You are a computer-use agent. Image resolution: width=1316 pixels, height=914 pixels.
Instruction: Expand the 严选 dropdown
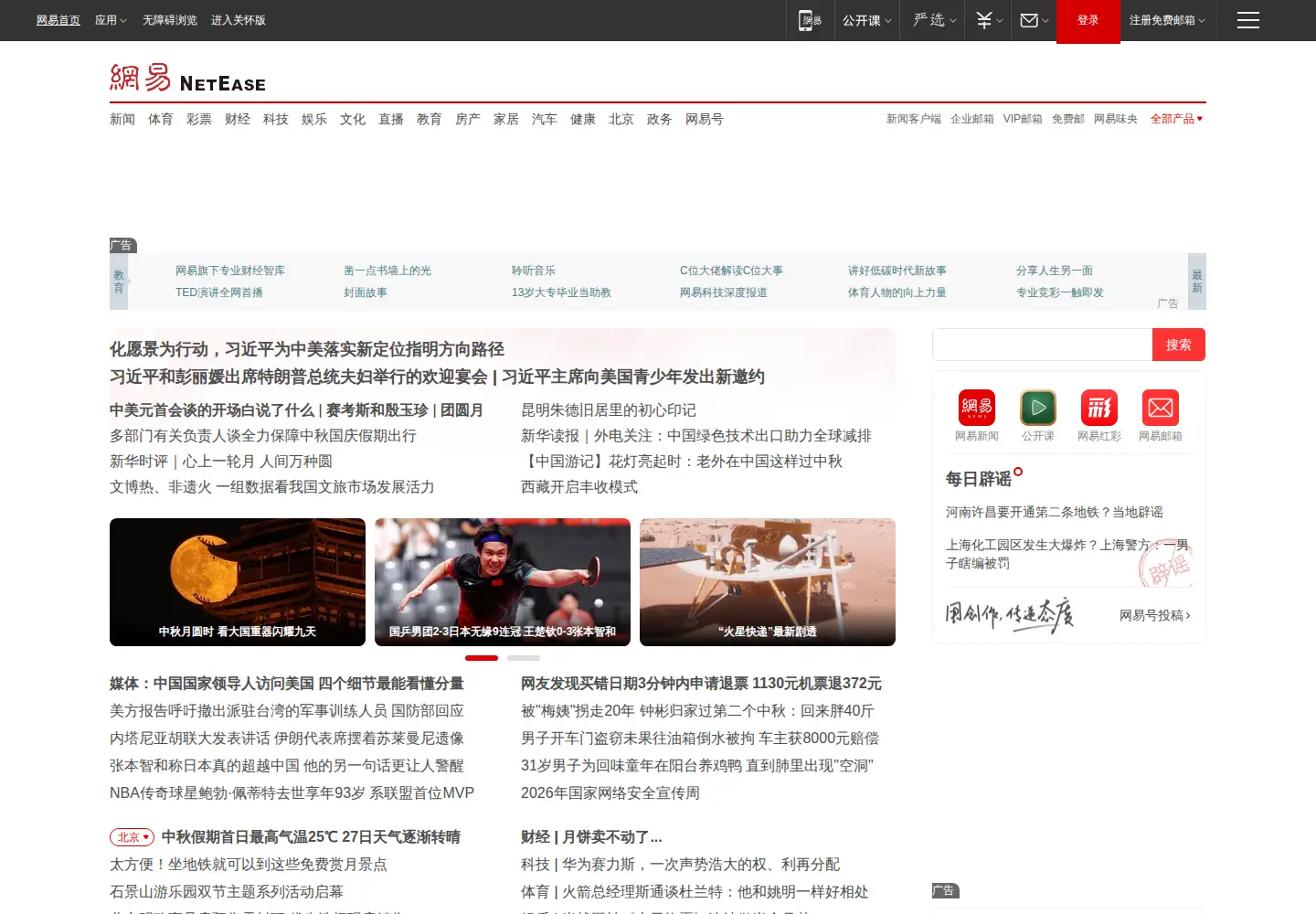click(x=934, y=20)
